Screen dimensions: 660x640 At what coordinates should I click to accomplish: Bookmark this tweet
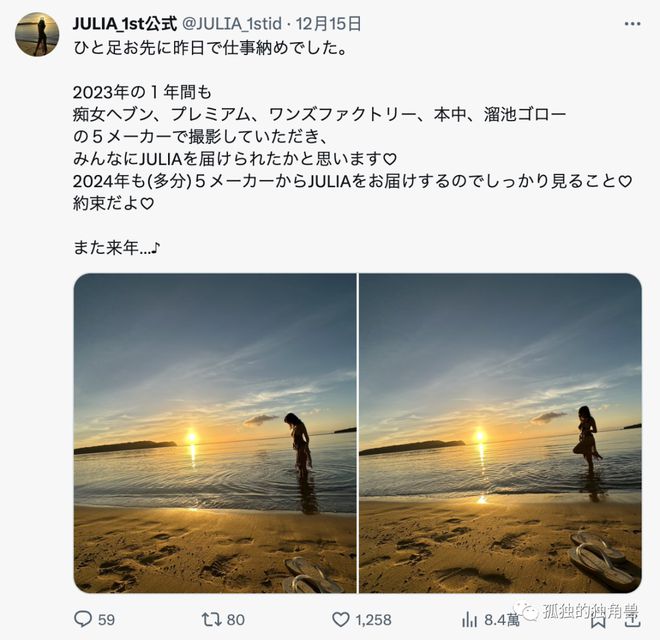[x=598, y=620]
